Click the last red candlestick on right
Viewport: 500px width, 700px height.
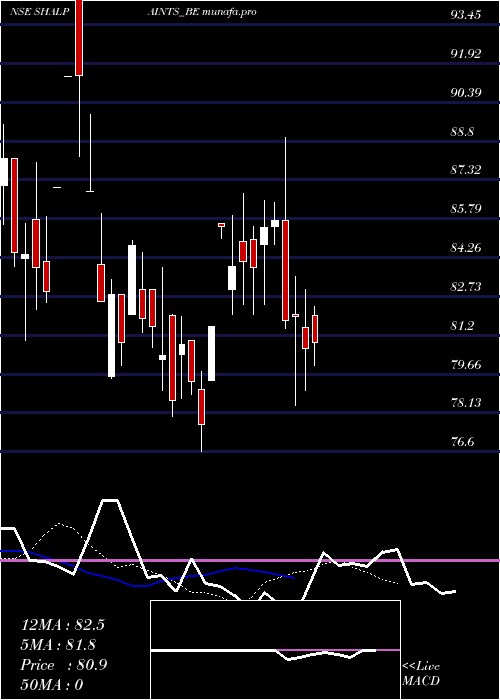(x=315, y=329)
